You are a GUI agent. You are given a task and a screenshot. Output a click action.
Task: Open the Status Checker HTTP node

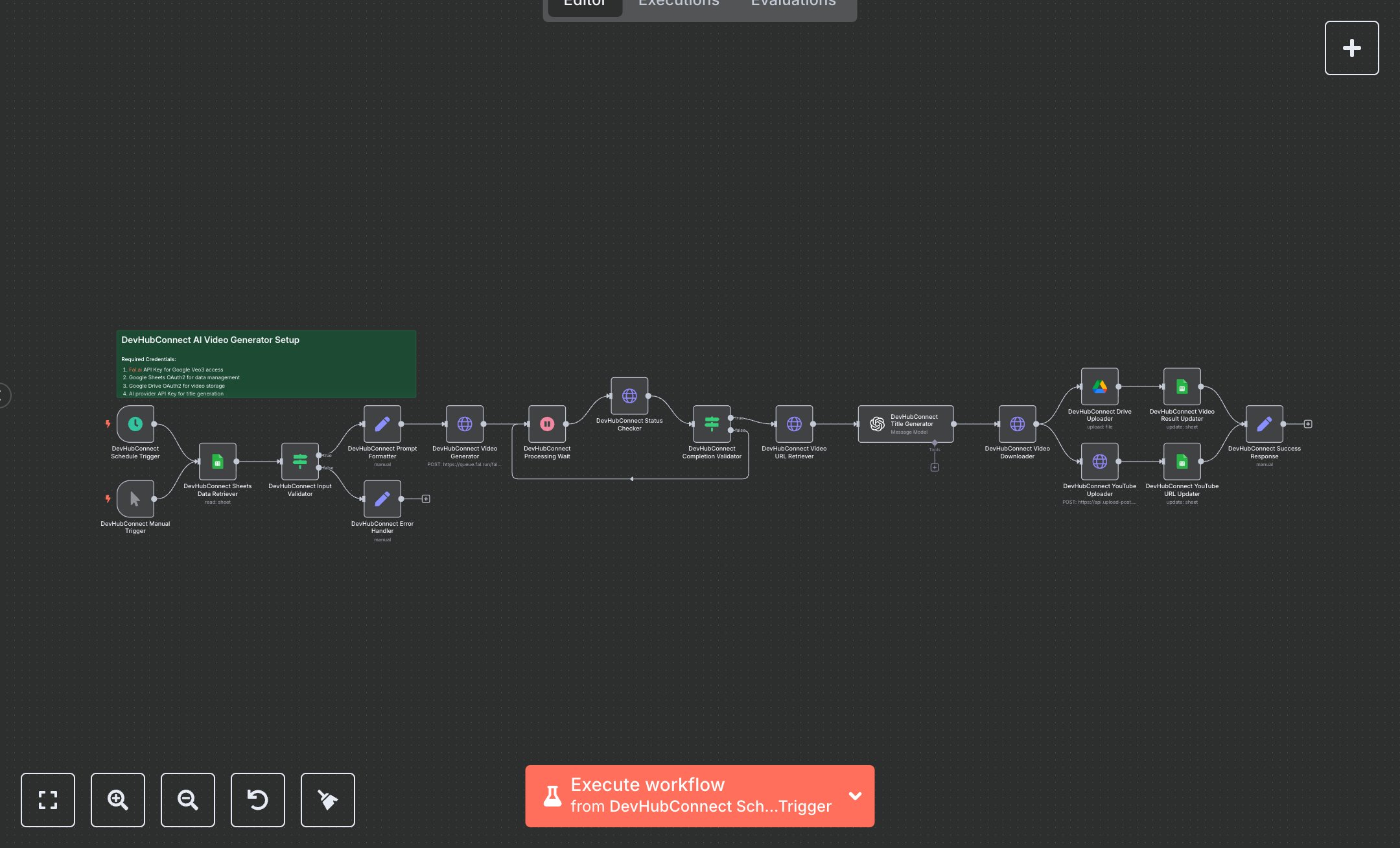click(629, 396)
